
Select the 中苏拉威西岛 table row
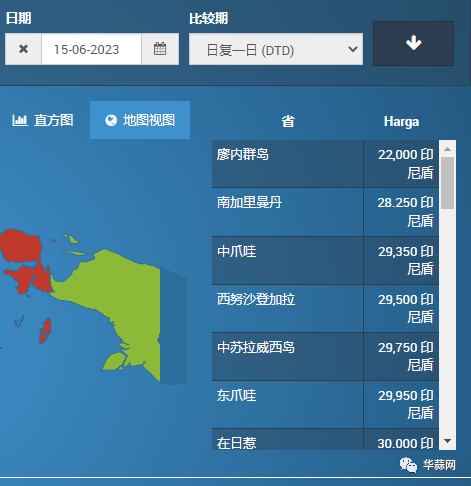tap(325, 356)
